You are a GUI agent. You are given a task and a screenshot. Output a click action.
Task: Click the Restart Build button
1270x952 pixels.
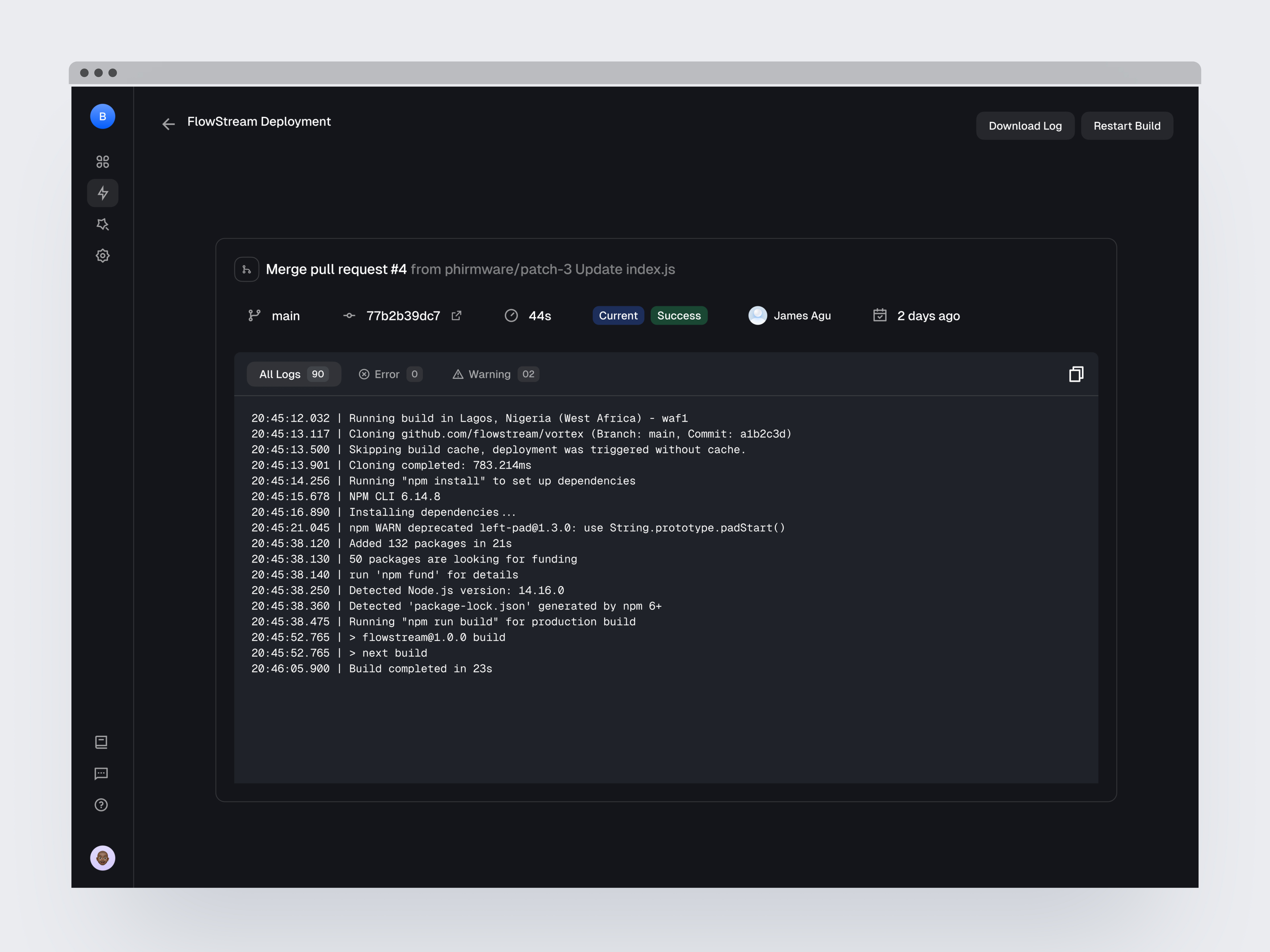click(x=1127, y=126)
